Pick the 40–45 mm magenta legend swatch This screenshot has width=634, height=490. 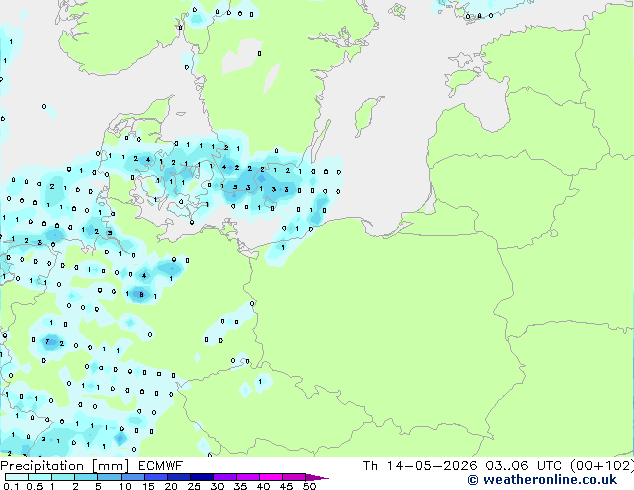click(271, 477)
